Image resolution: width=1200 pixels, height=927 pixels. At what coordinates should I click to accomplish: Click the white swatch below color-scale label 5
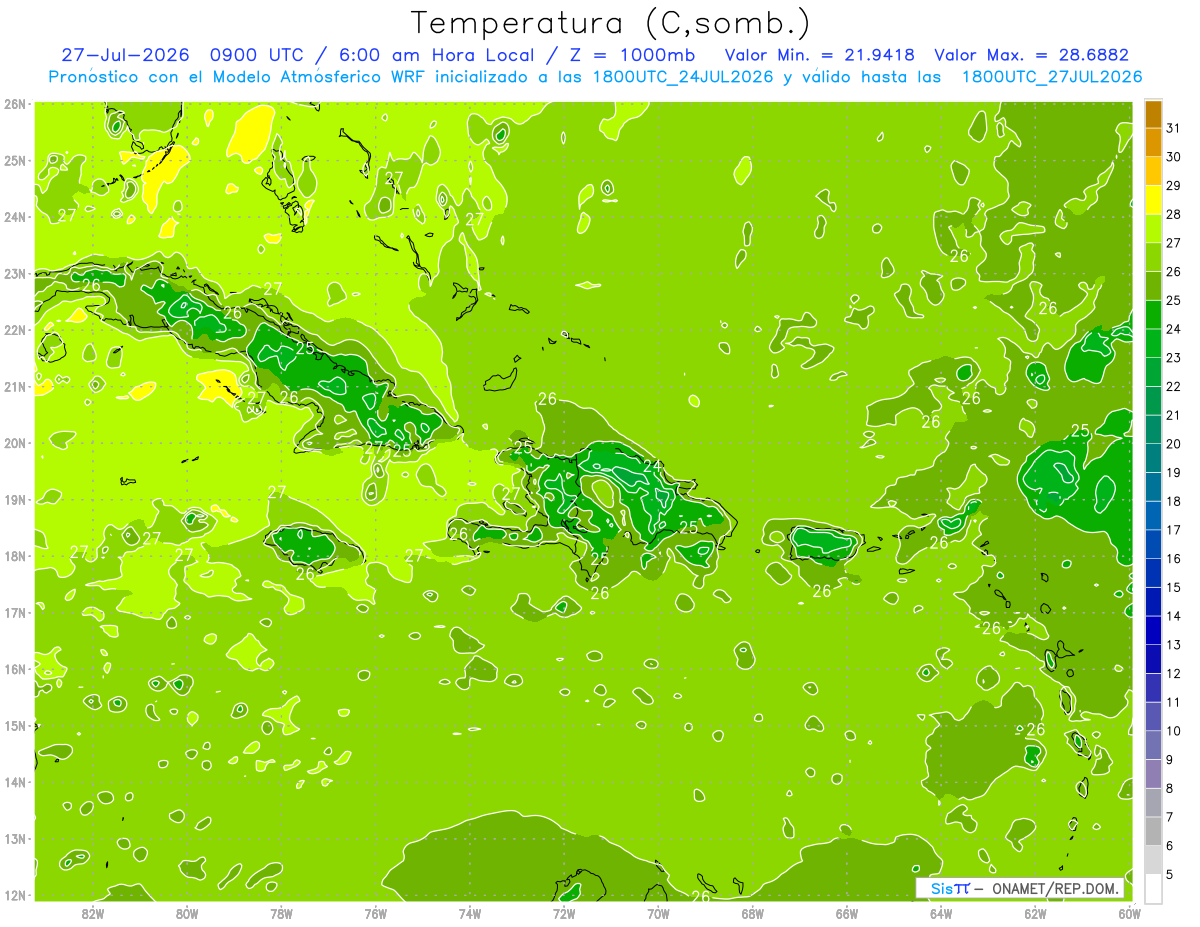pyautogui.click(x=1153, y=888)
